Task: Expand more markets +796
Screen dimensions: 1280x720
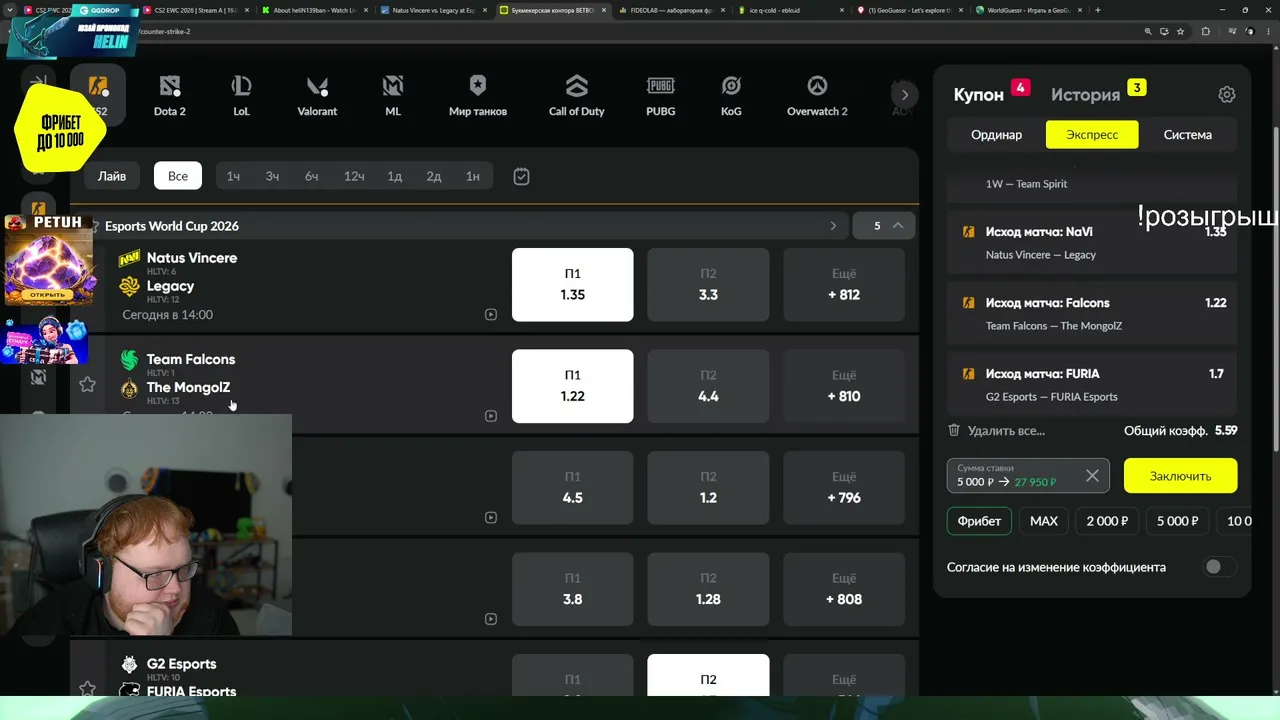Action: [844, 488]
